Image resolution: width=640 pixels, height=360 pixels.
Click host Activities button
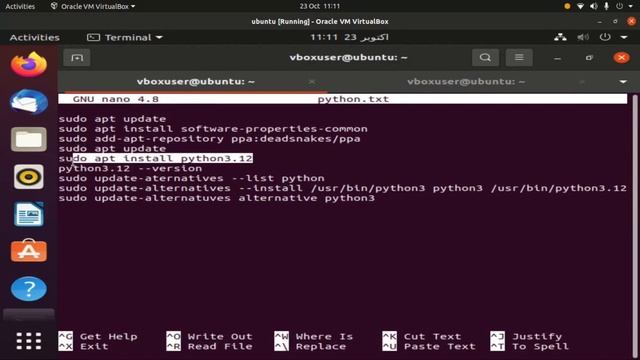(x=20, y=6)
